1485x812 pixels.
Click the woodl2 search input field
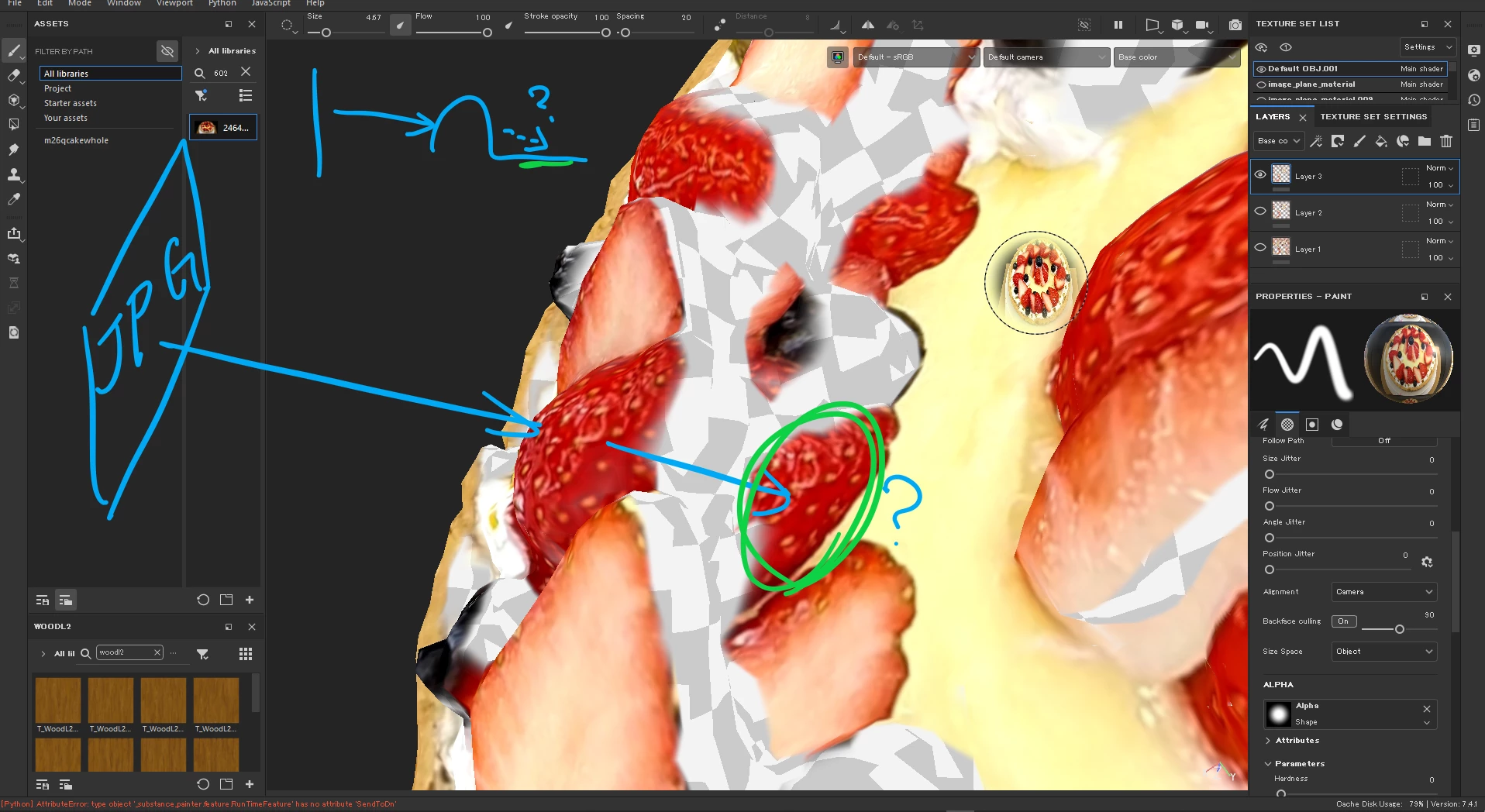pos(124,652)
